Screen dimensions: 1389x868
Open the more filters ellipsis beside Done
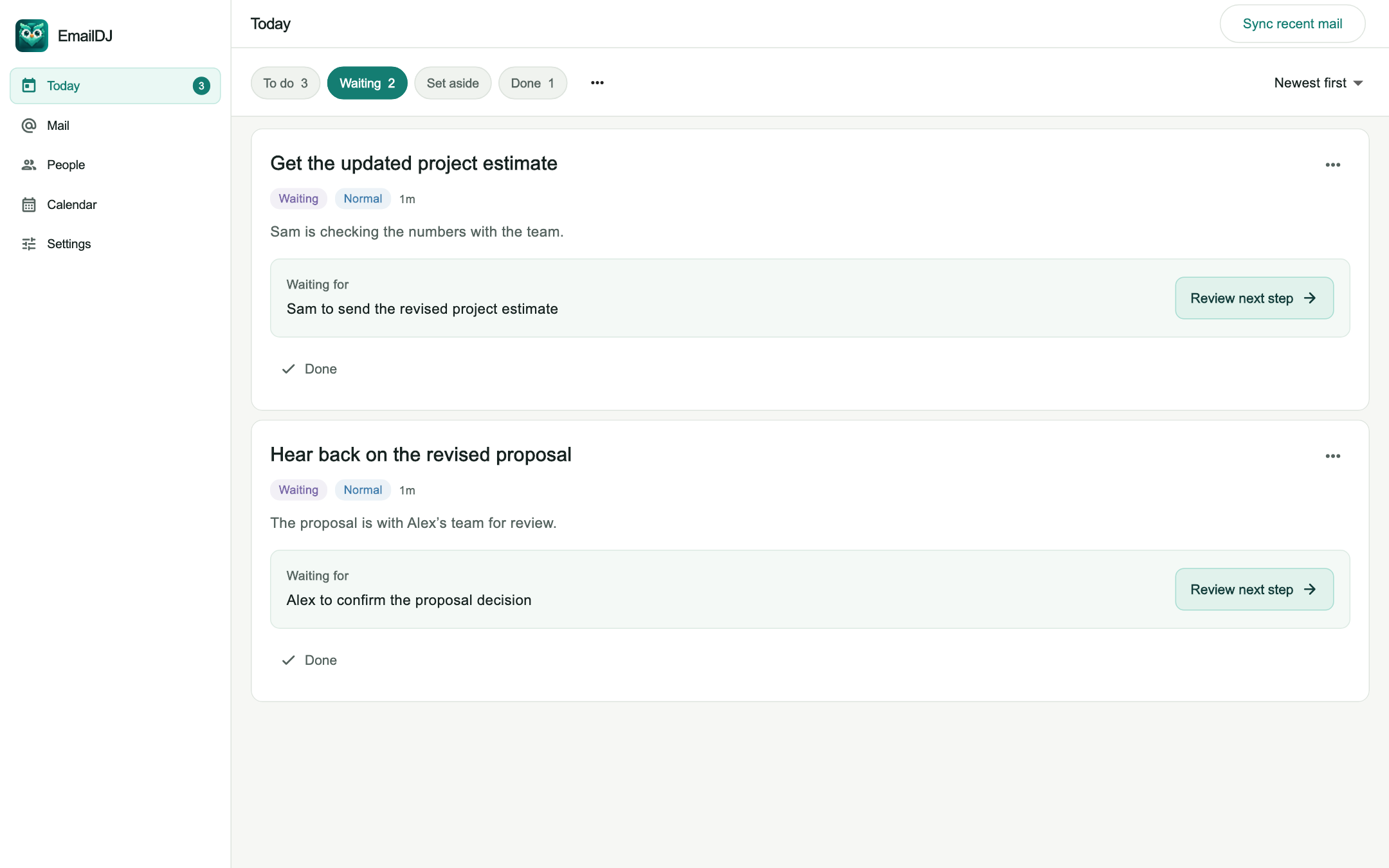click(597, 83)
